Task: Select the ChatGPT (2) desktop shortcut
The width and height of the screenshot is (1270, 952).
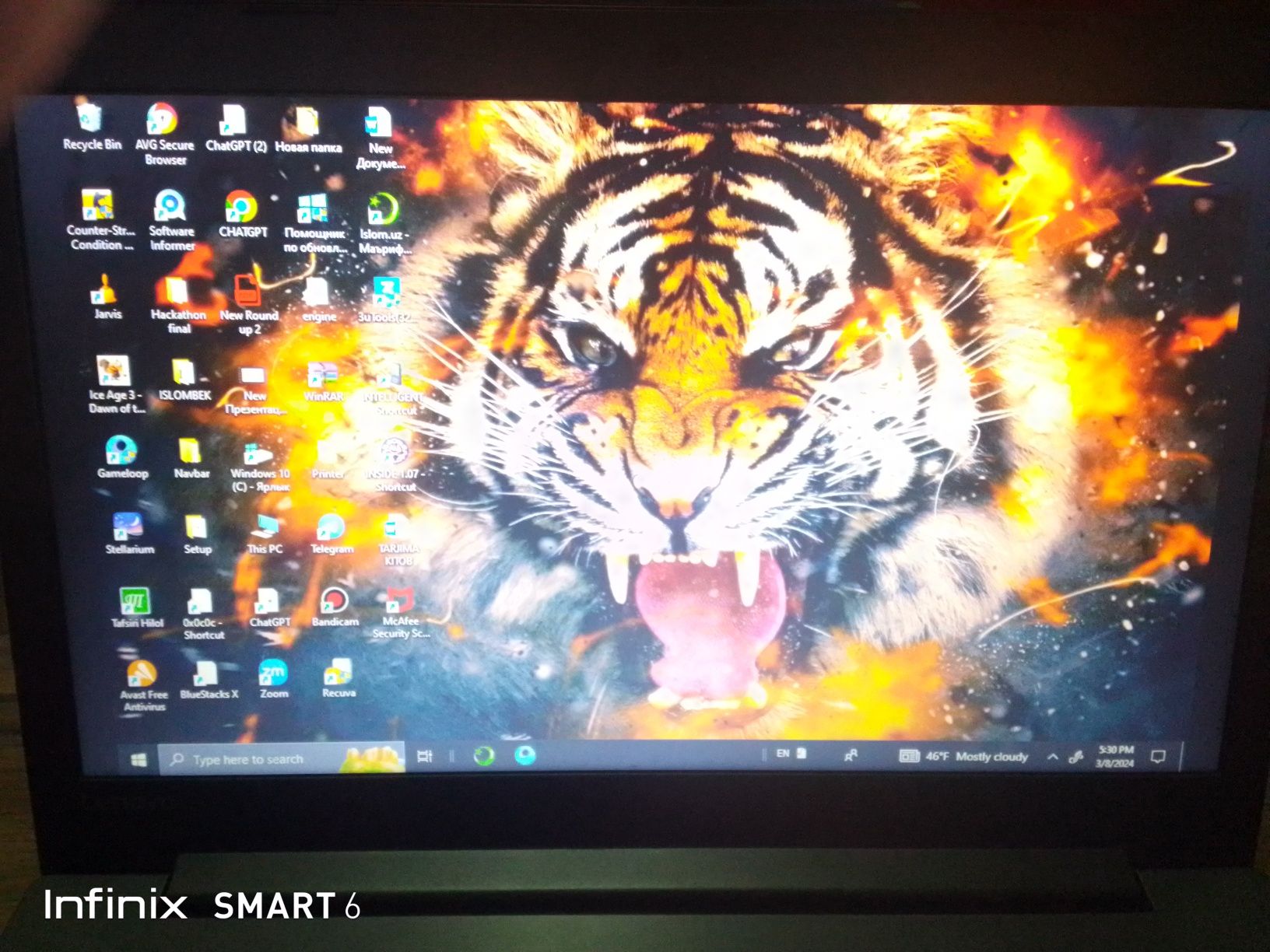Action: 235,128
